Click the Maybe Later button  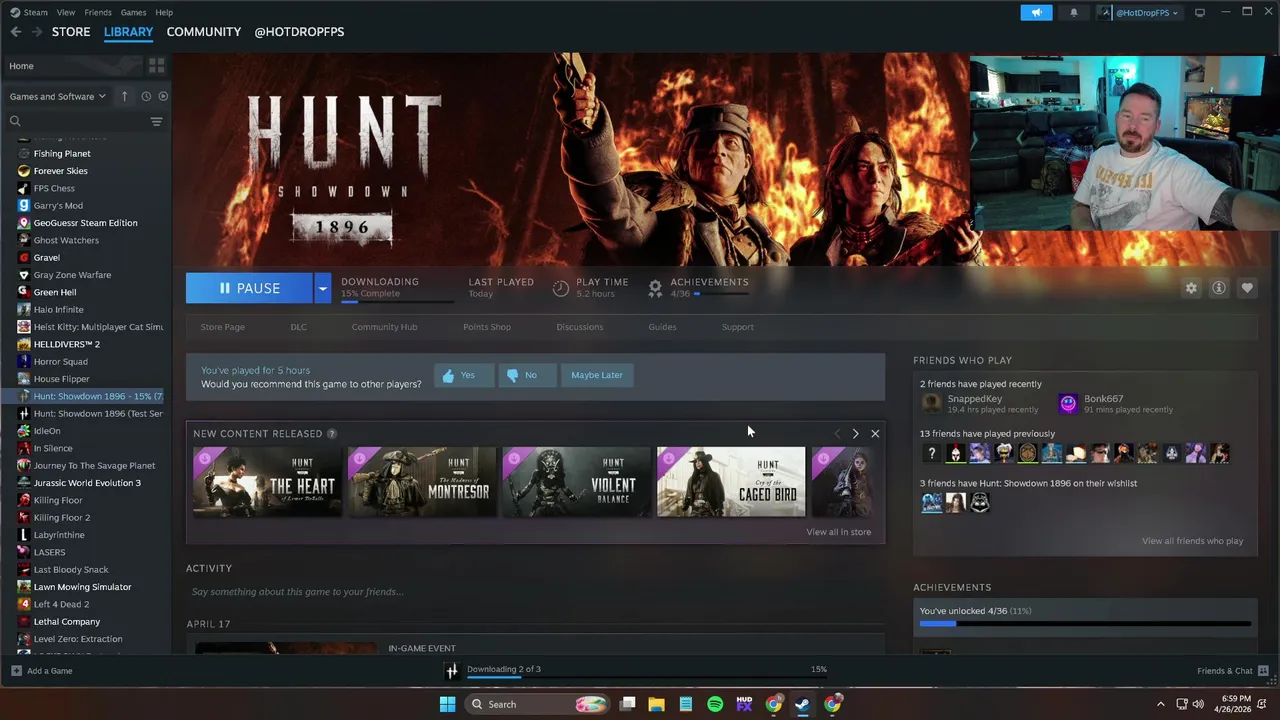click(597, 375)
